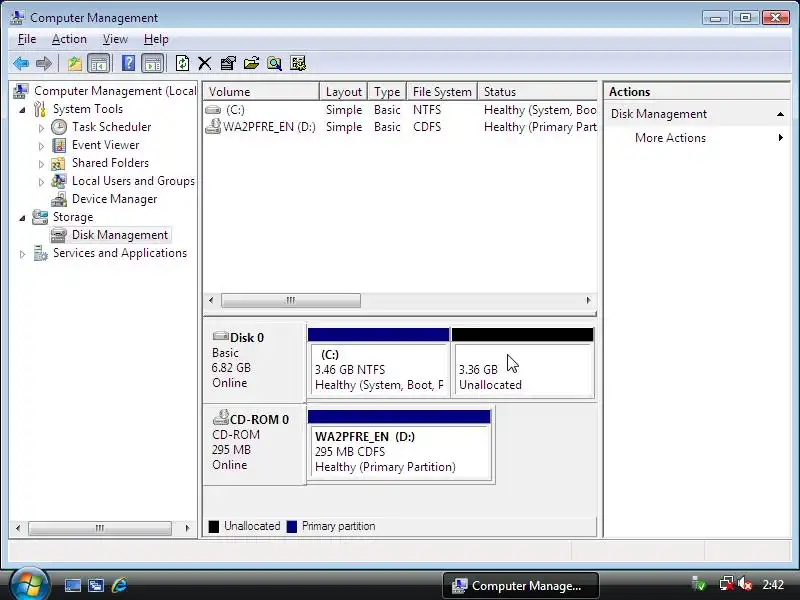The width and height of the screenshot is (800, 600).
Task: Click the Open folder toolbar icon
Action: click(x=251, y=63)
